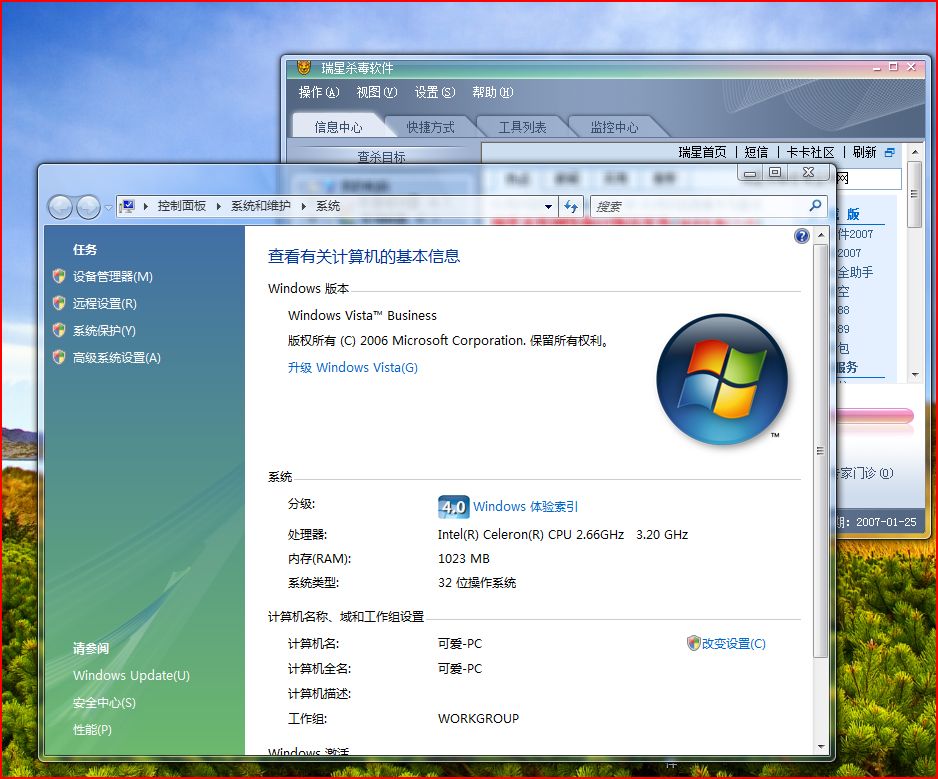Click Rising antivirus lion icon in title bar

click(x=304, y=68)
